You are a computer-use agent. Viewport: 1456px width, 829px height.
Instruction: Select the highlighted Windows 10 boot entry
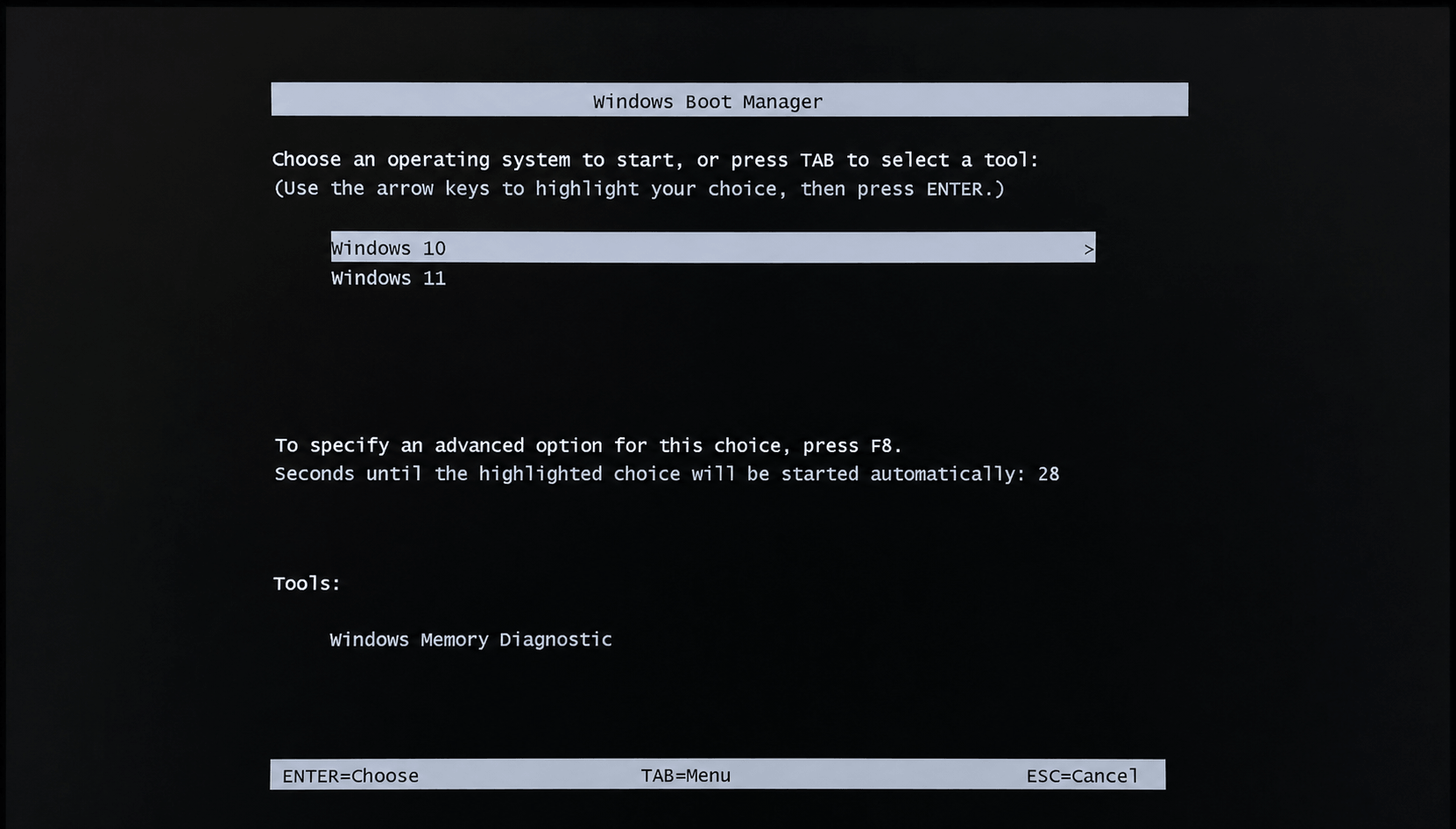click(713, 248)
